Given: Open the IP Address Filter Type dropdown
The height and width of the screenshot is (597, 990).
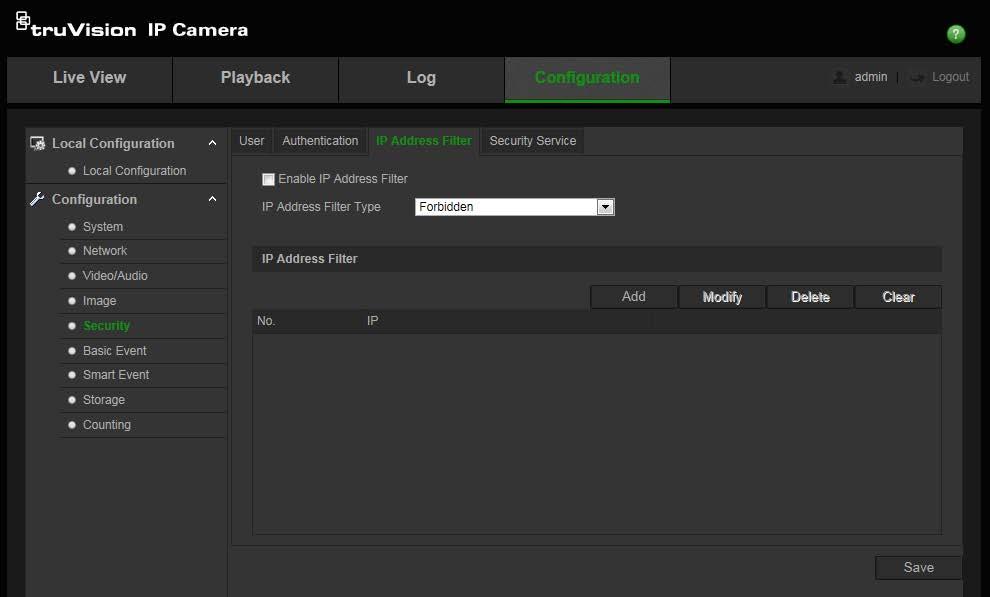Looking at the screenshot, I should click(515, 207).
